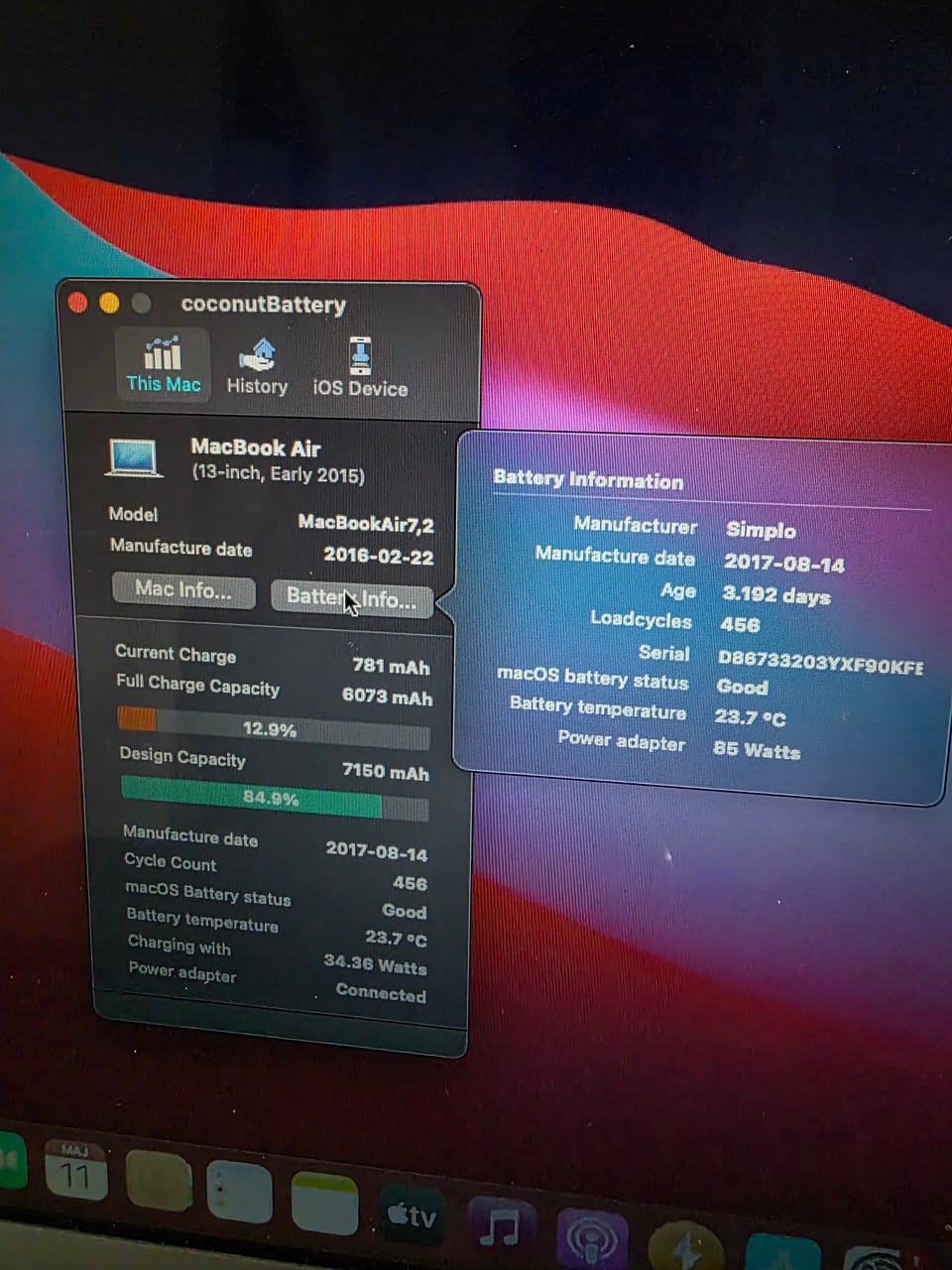This screenshot has height=1270, width=952.
Task: Click the Loadcycles label in the popover
Action: [x=641, y=619]
